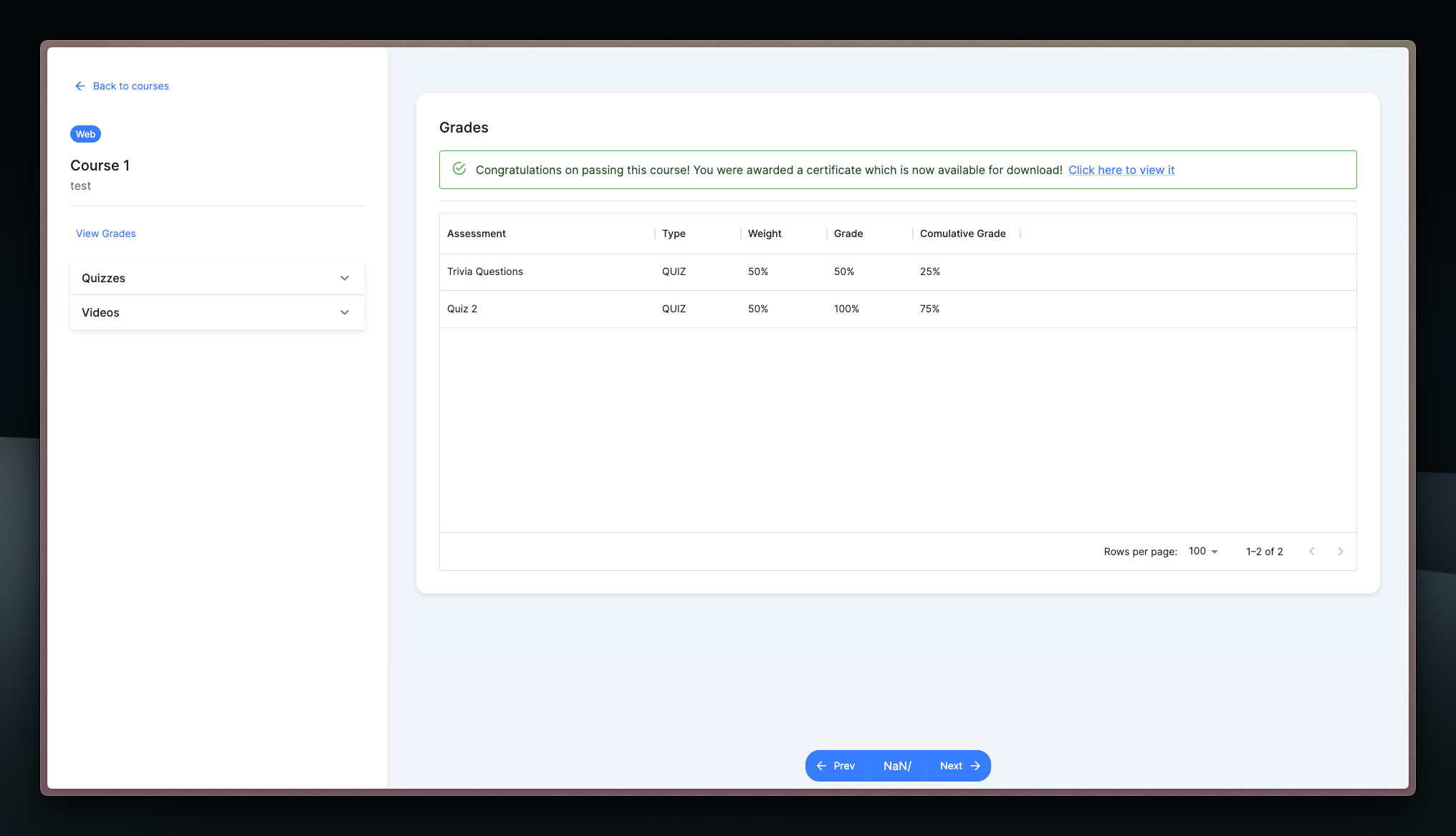Click the Quizzes chevron arrow
Viewport: 1456px width, 836px height.
345,278
